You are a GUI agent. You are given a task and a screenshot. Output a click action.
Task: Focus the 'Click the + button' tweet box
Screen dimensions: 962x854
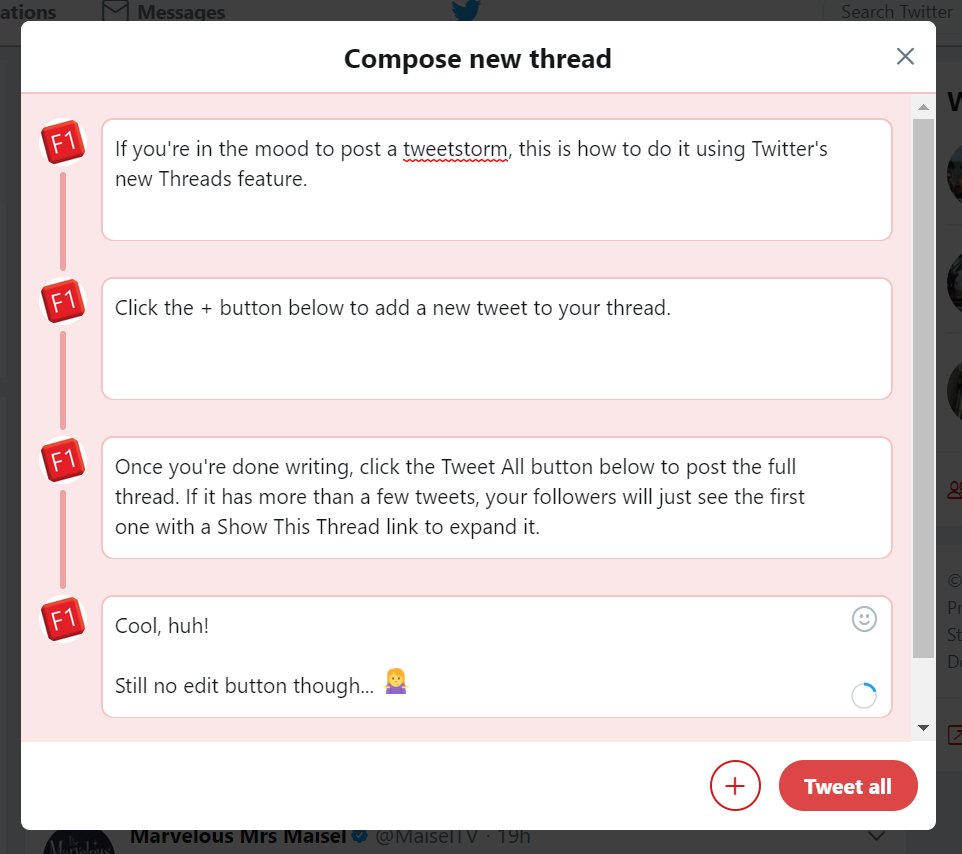496,339
